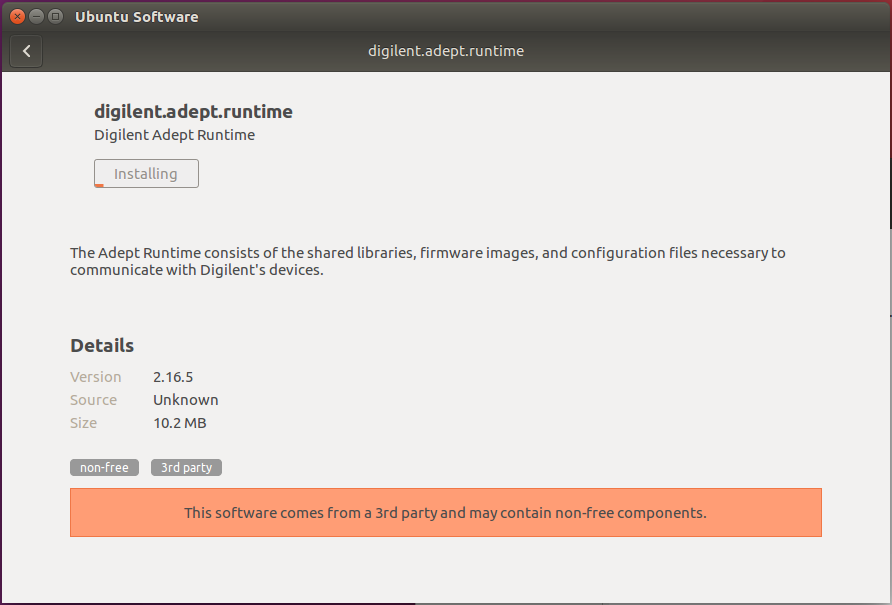Select the version value 2.16.5
This screenshot has width=892, height=605.
[x=173, y=377]
